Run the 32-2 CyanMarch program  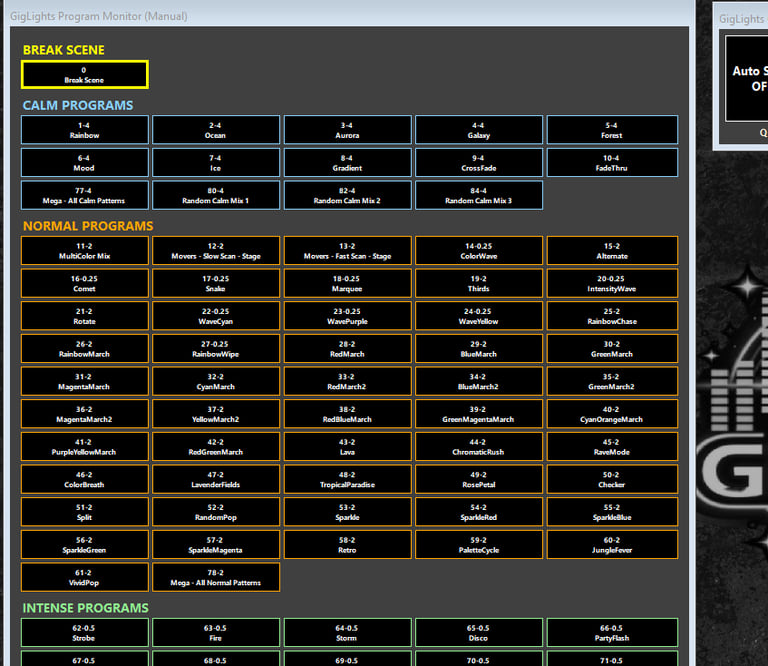tap(216, 381)
